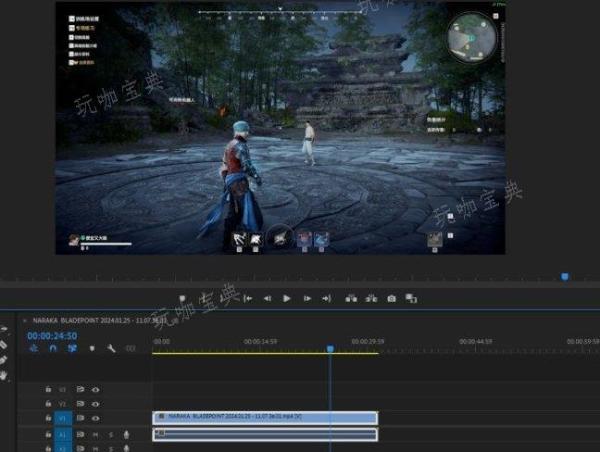
Task: Toggle lock on track A1
Action: [x=48, y=434]
